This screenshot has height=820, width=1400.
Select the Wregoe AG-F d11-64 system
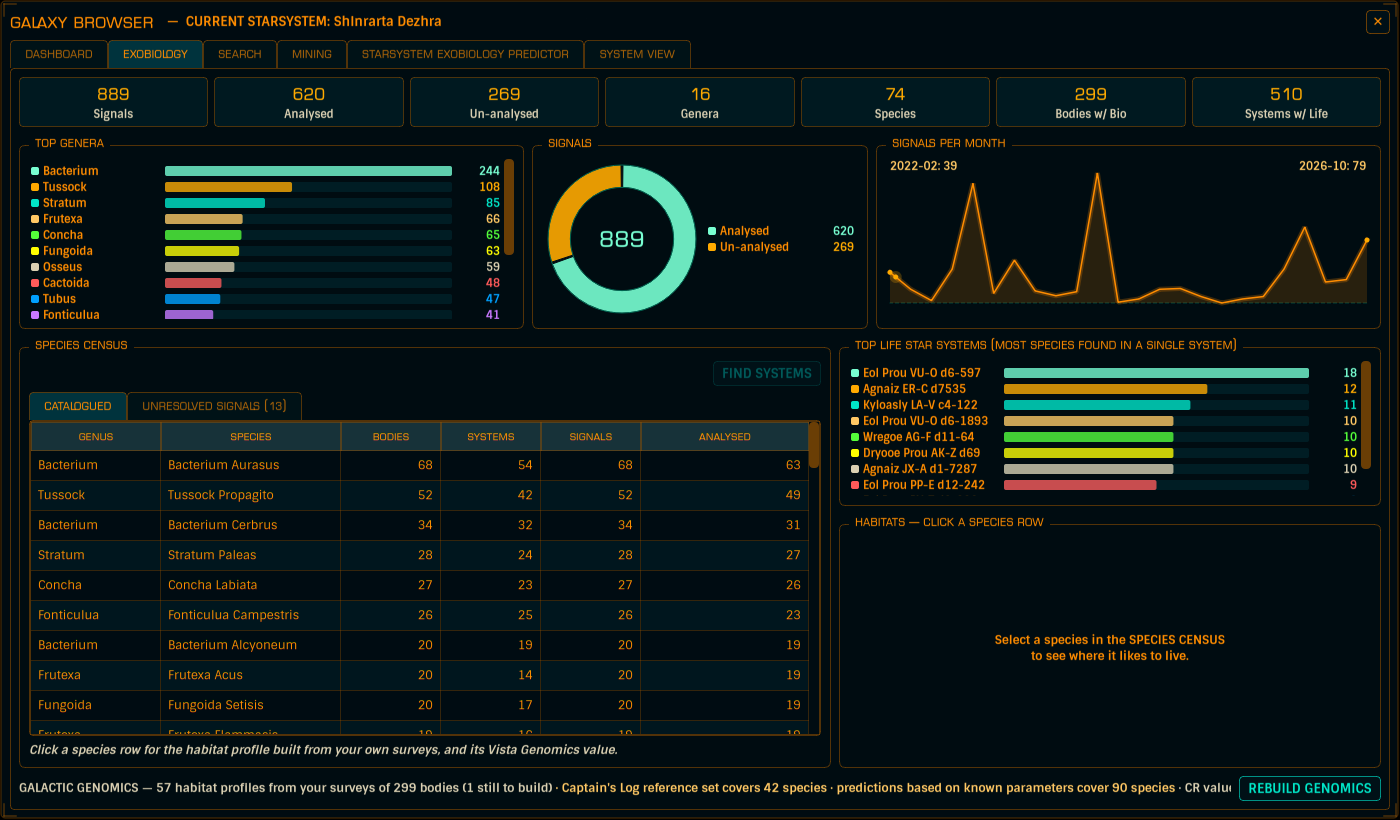point(1104,437)
